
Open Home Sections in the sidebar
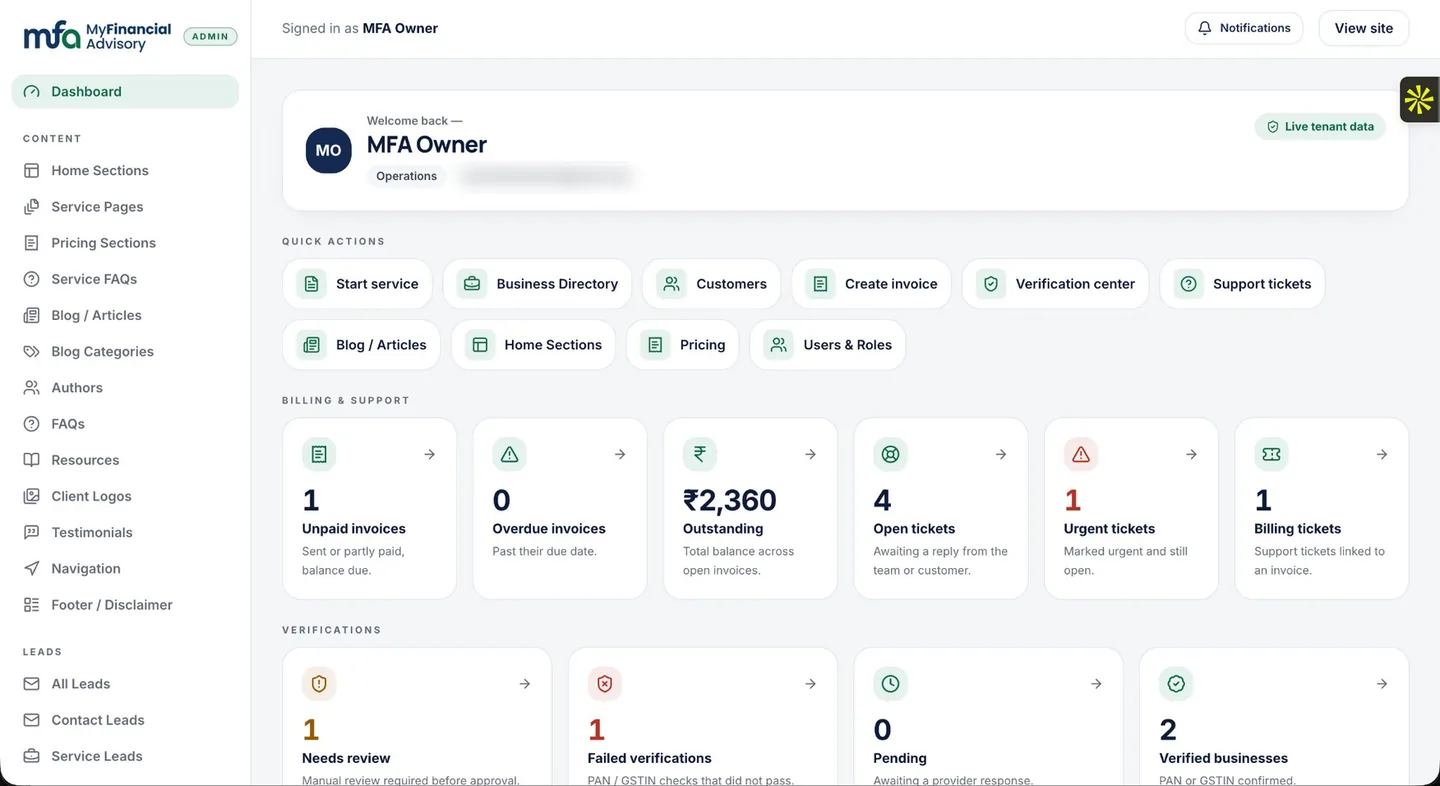point(125,170)
